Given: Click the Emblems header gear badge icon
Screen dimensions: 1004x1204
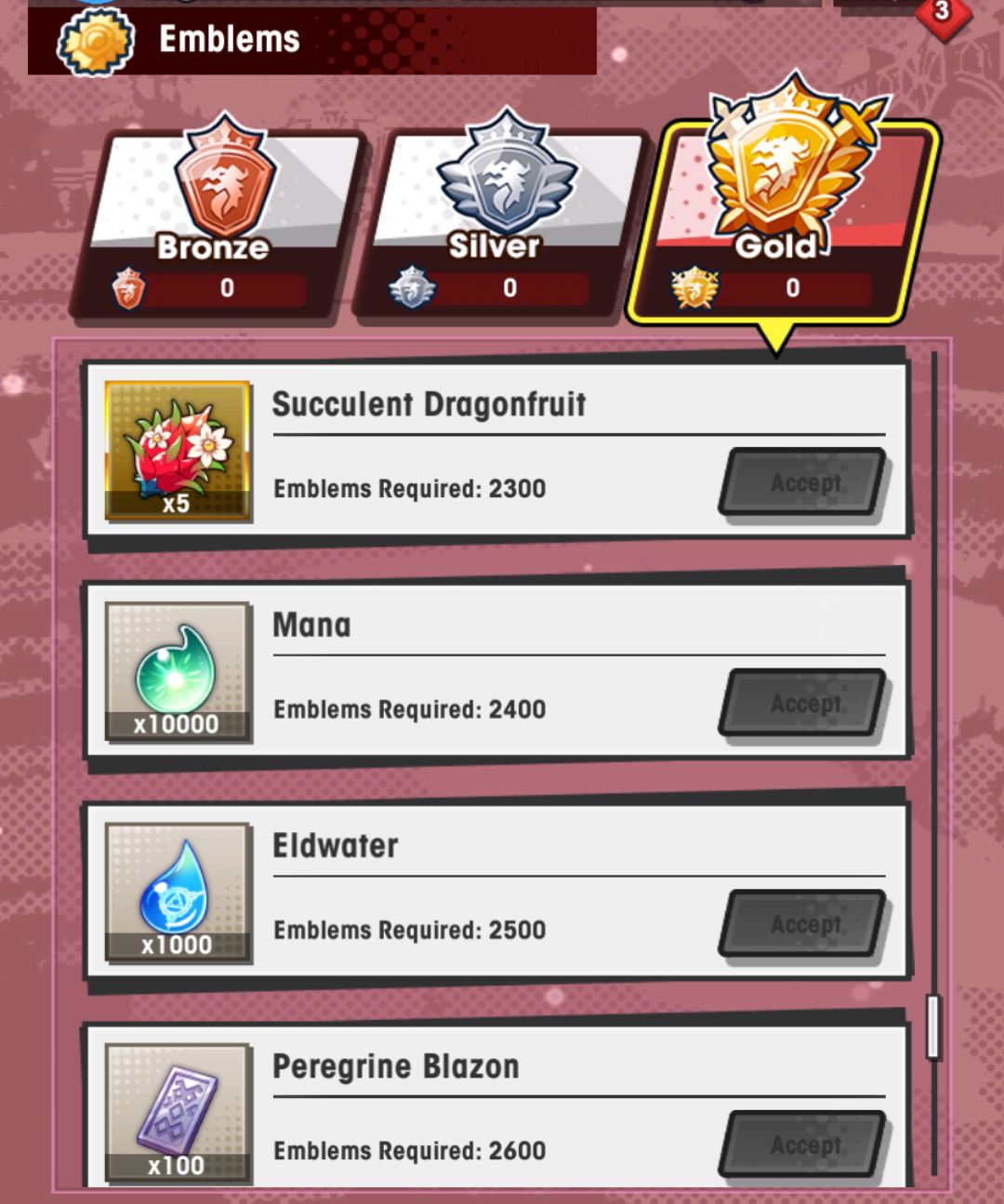Looking at the screenshot, I should pyautogui.click(x=97, y=41).
